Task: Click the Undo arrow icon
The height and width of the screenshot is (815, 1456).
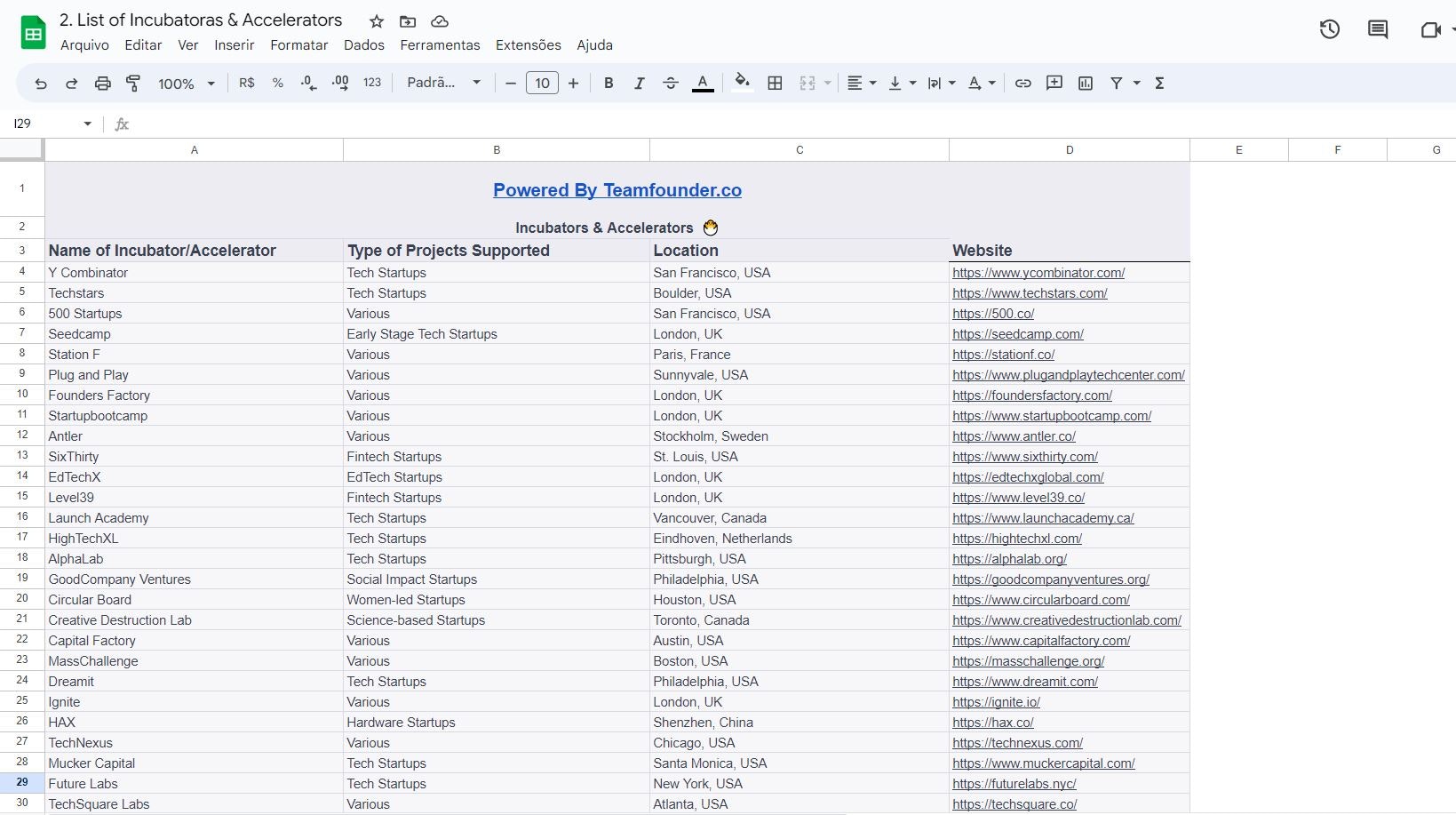Action: (41, 84)
